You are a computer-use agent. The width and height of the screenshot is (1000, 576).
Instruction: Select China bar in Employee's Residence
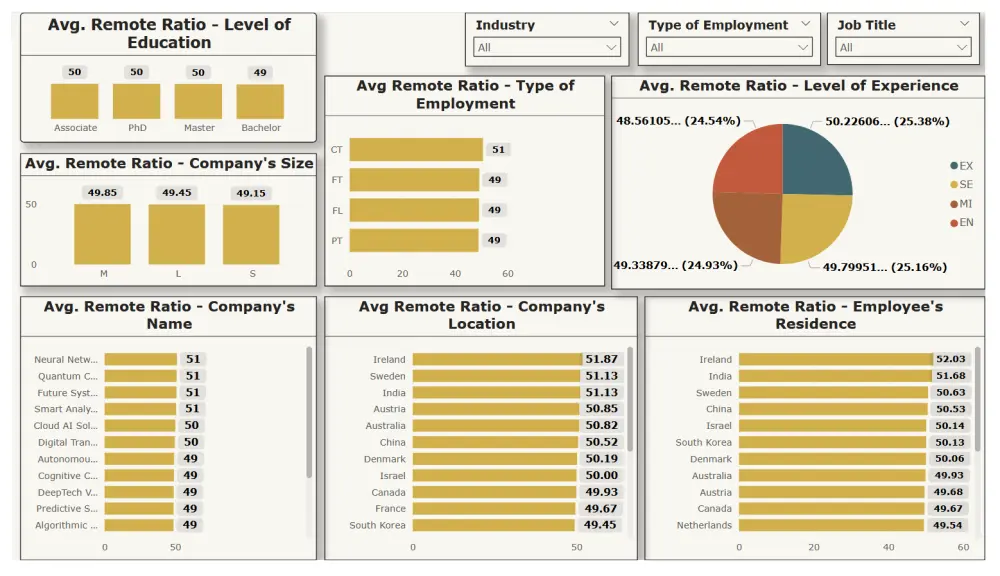(x=833, y=409)
